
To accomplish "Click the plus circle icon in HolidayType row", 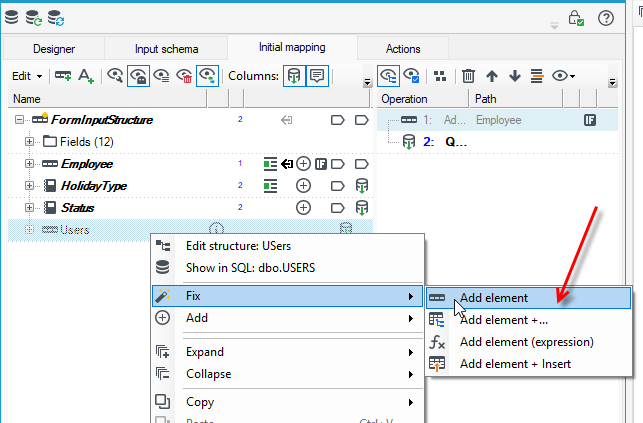I will (303, 186).
